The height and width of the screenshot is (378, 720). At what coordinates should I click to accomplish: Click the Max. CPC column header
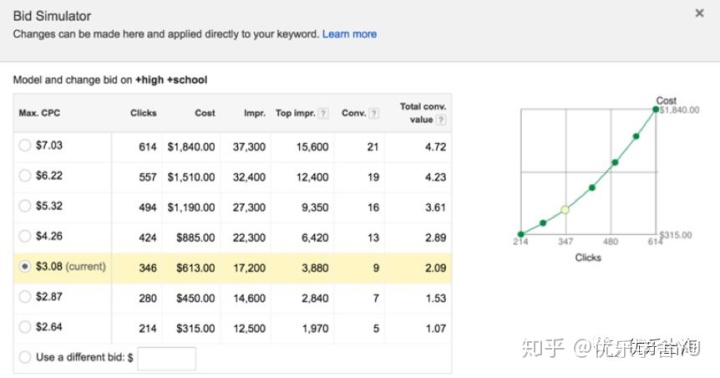click(x=39, y=113)
